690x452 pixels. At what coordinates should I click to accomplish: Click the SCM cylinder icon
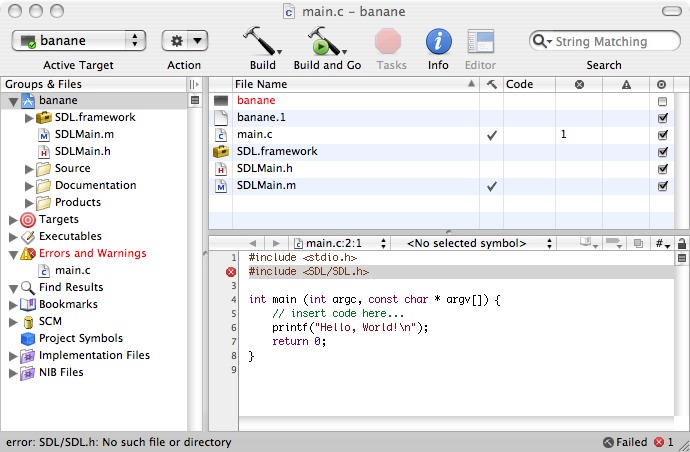tap(28, 322)
